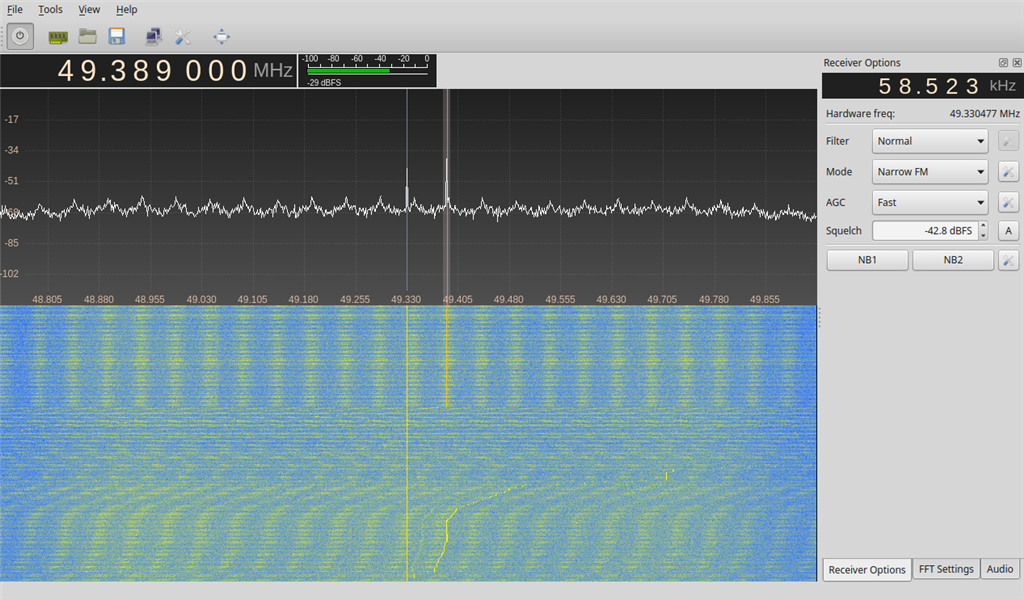Click the Squelch level input field
Image resolution: width=1024 pixels, height=600 pixels.
923,231
